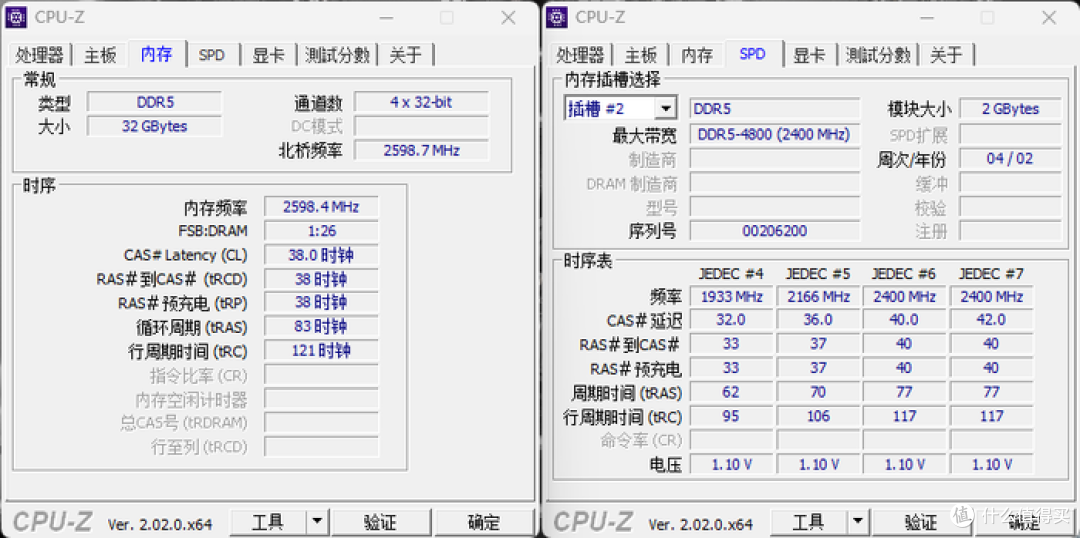Click 验证 button in left window
Screen dimensions: 1080x538
tap(380, 523)
